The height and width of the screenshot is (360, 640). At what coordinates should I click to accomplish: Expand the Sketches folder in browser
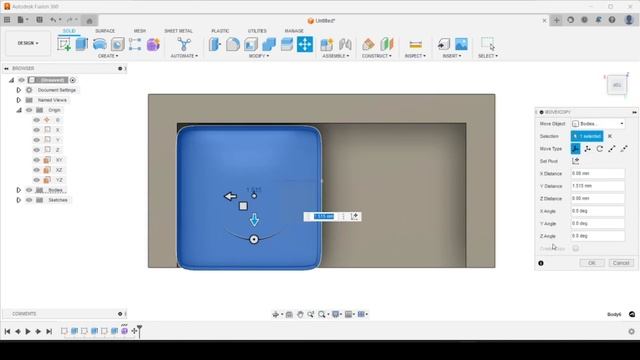[x=19, y=200]
